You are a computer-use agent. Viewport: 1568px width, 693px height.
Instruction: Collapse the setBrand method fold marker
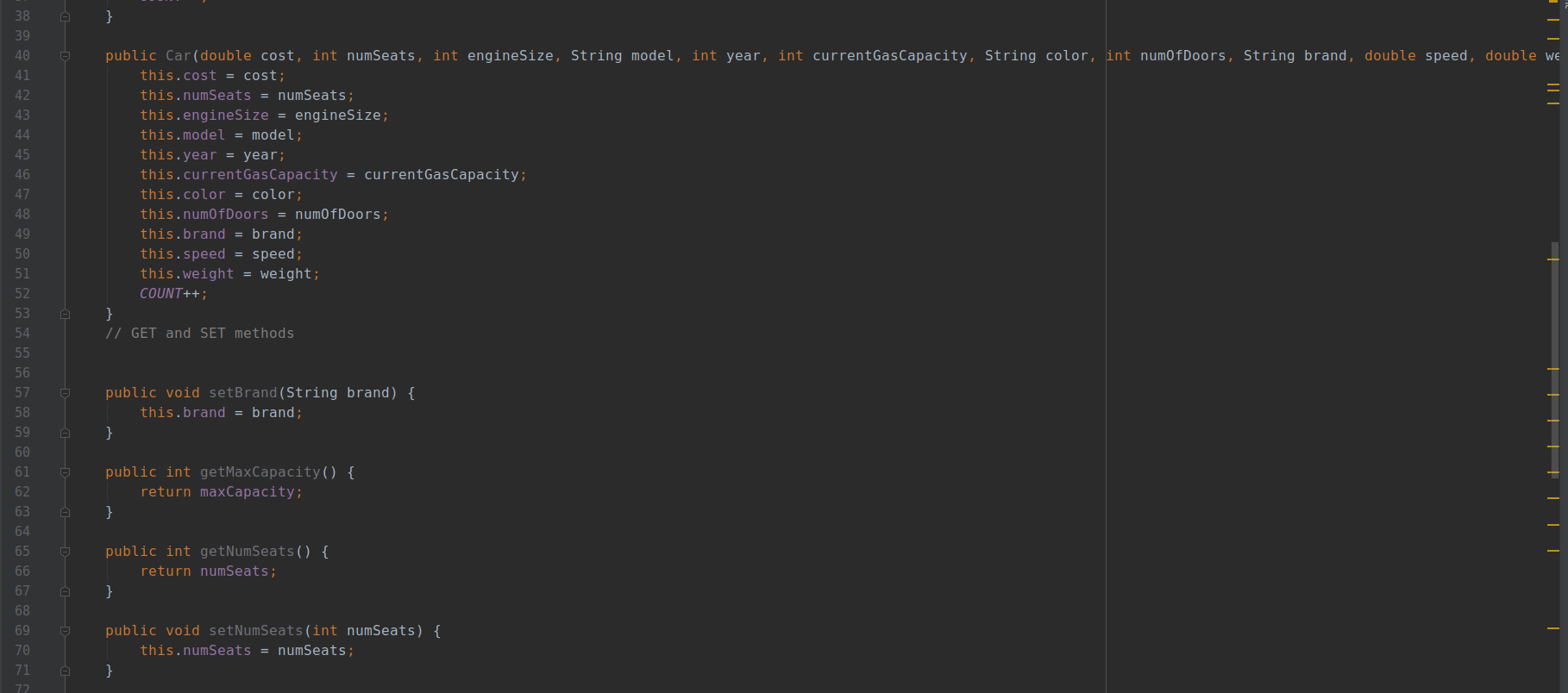pos(65,393)
